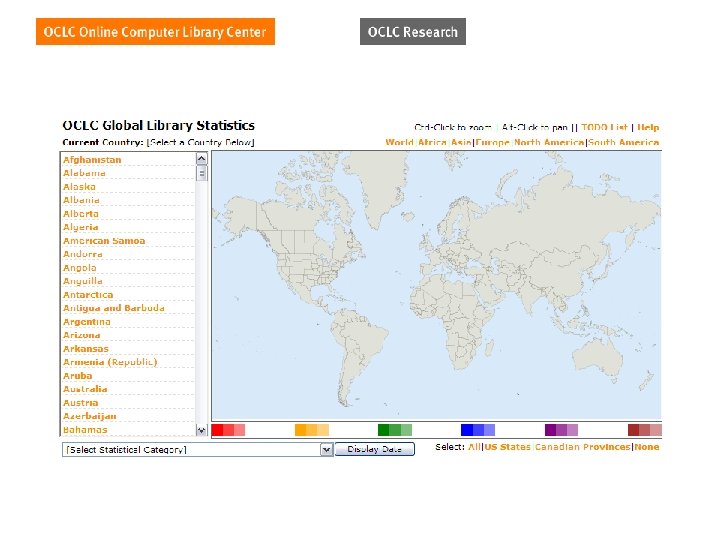Click the green legend color swatch
The image size is (720, 540).
395,430
